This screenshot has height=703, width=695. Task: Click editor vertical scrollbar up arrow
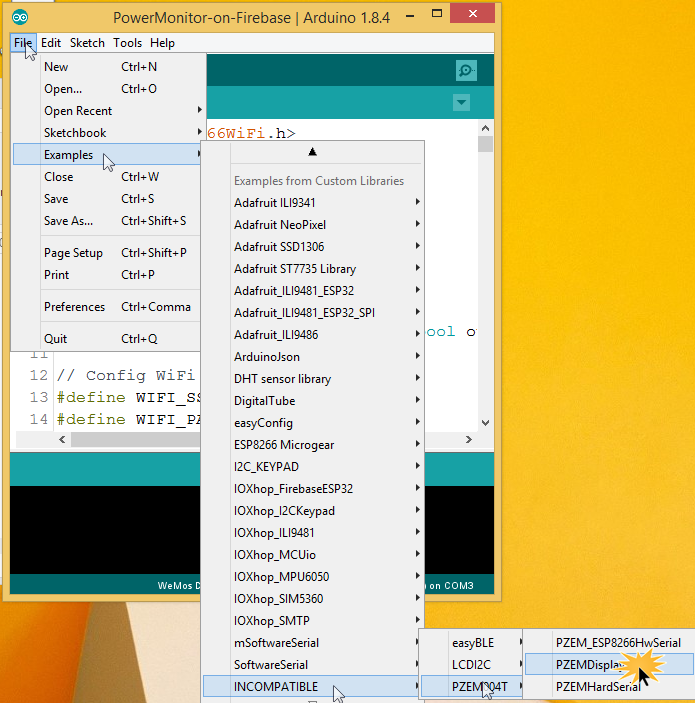[x=485, y=128]
